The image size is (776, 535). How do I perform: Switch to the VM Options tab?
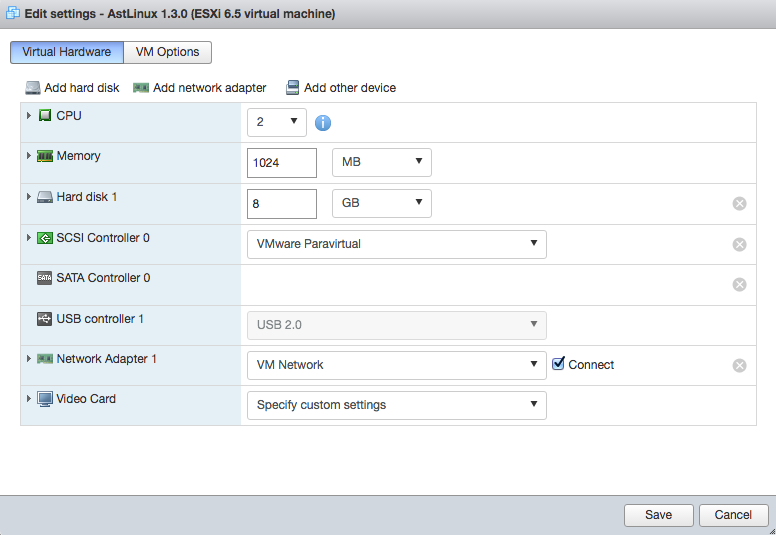(x=167, y=52)
